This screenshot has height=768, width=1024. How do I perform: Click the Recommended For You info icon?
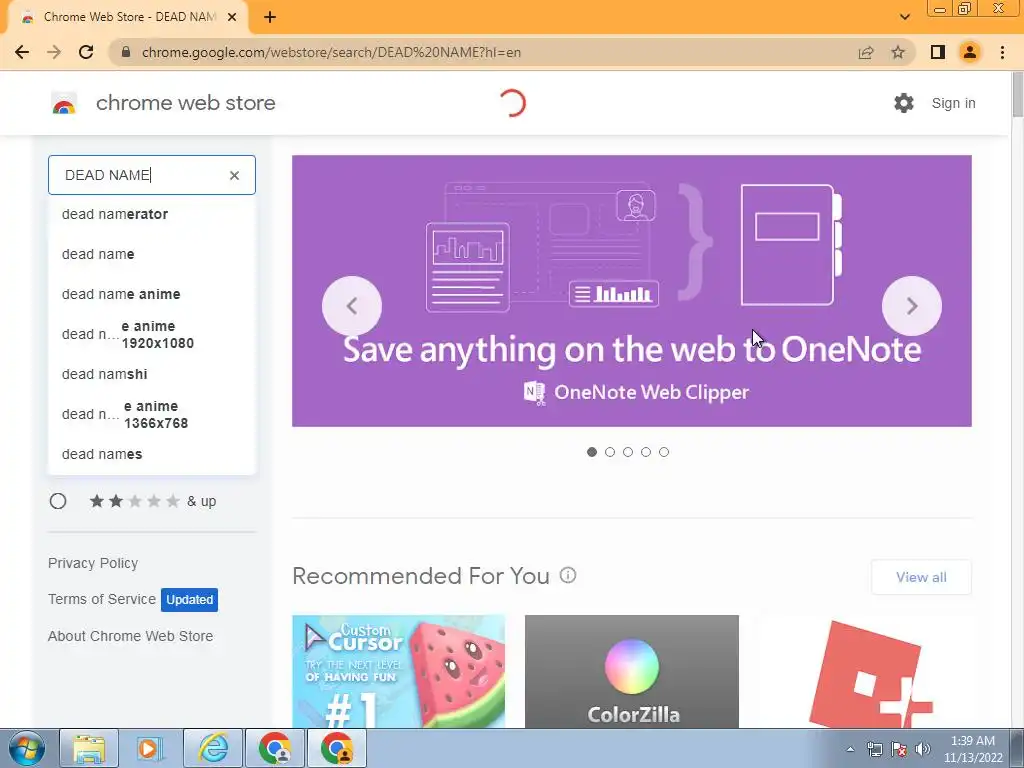[x=568, y=575]
